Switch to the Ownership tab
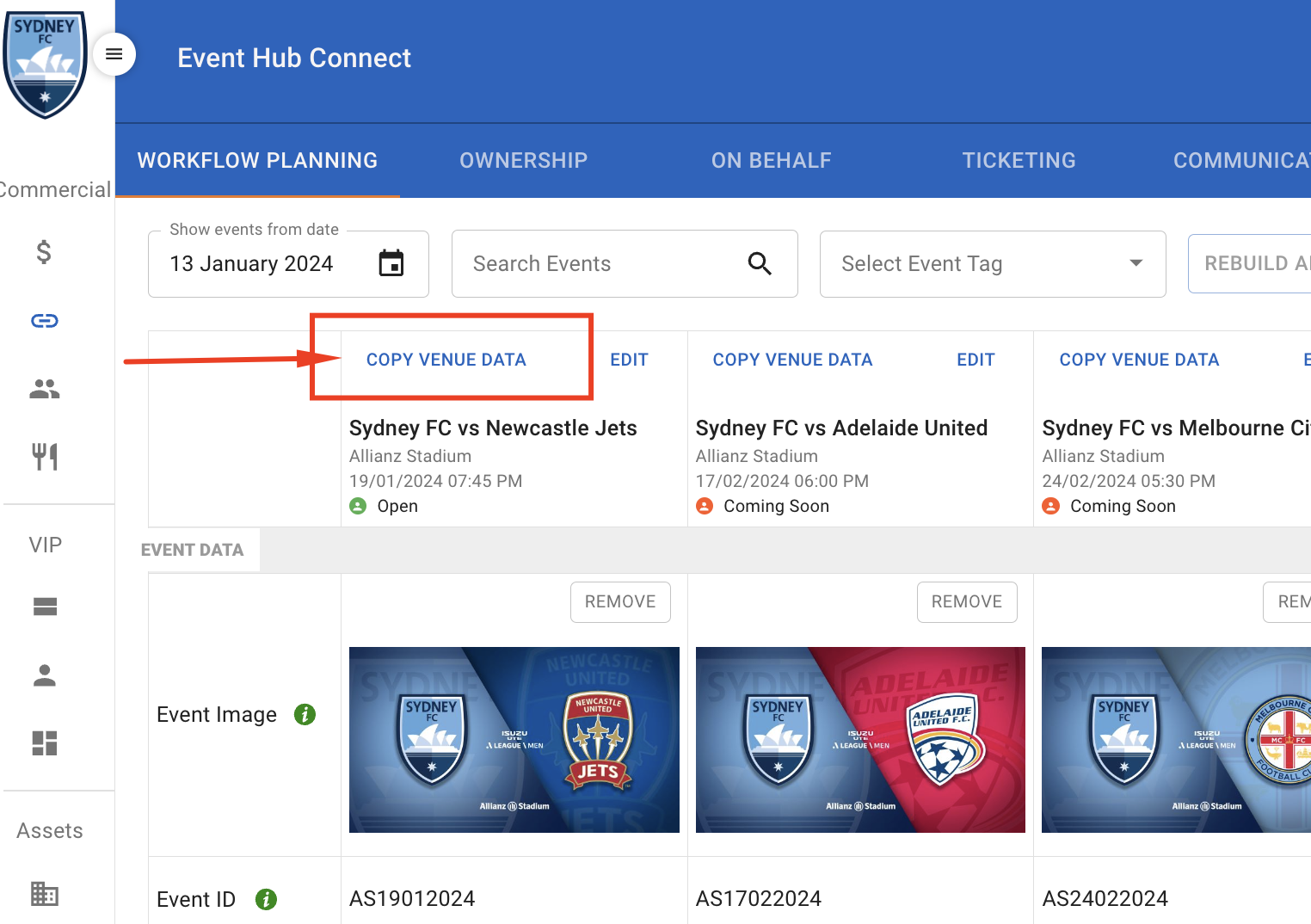 (523, 161)
